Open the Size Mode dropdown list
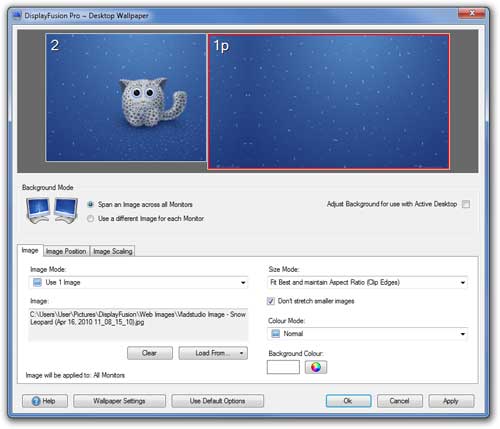500x429 pixels. 463,283
